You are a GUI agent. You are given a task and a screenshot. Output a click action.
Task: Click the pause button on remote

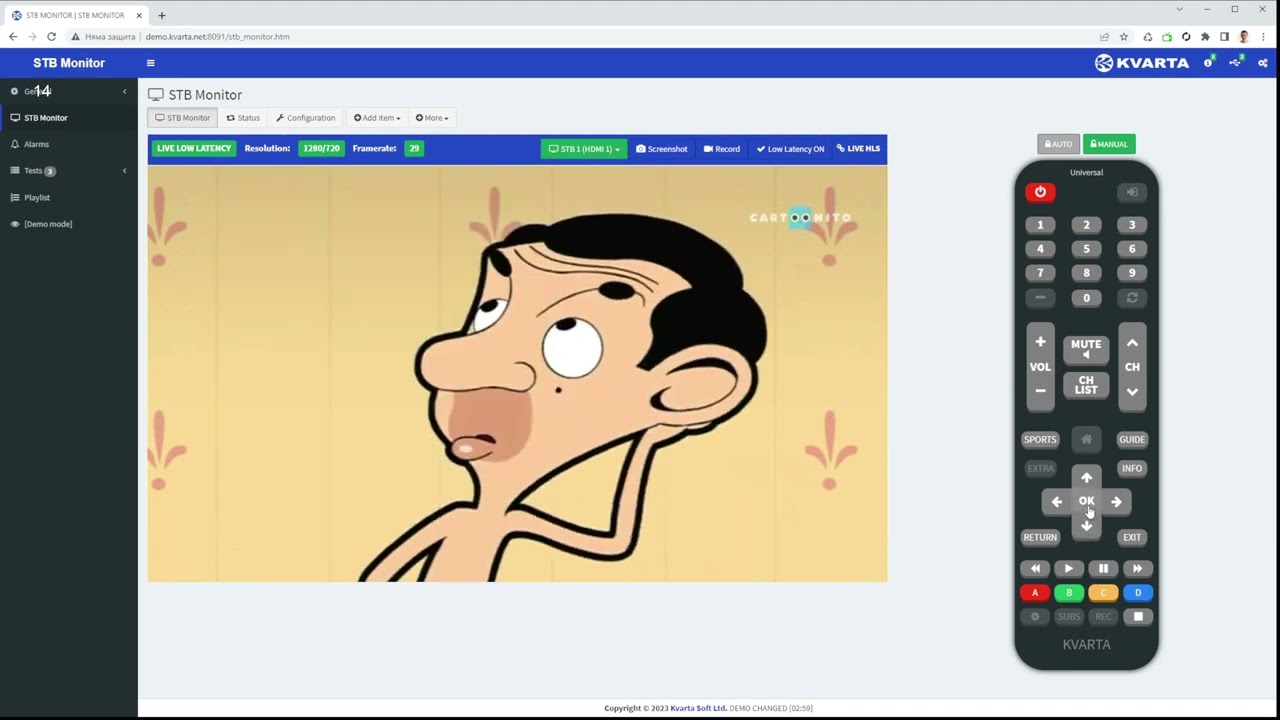point(1103,568)
